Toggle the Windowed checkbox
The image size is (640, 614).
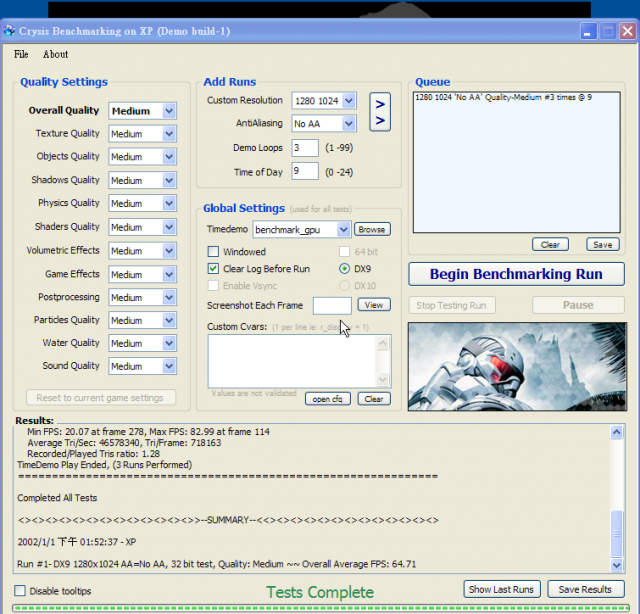(213, 251)
